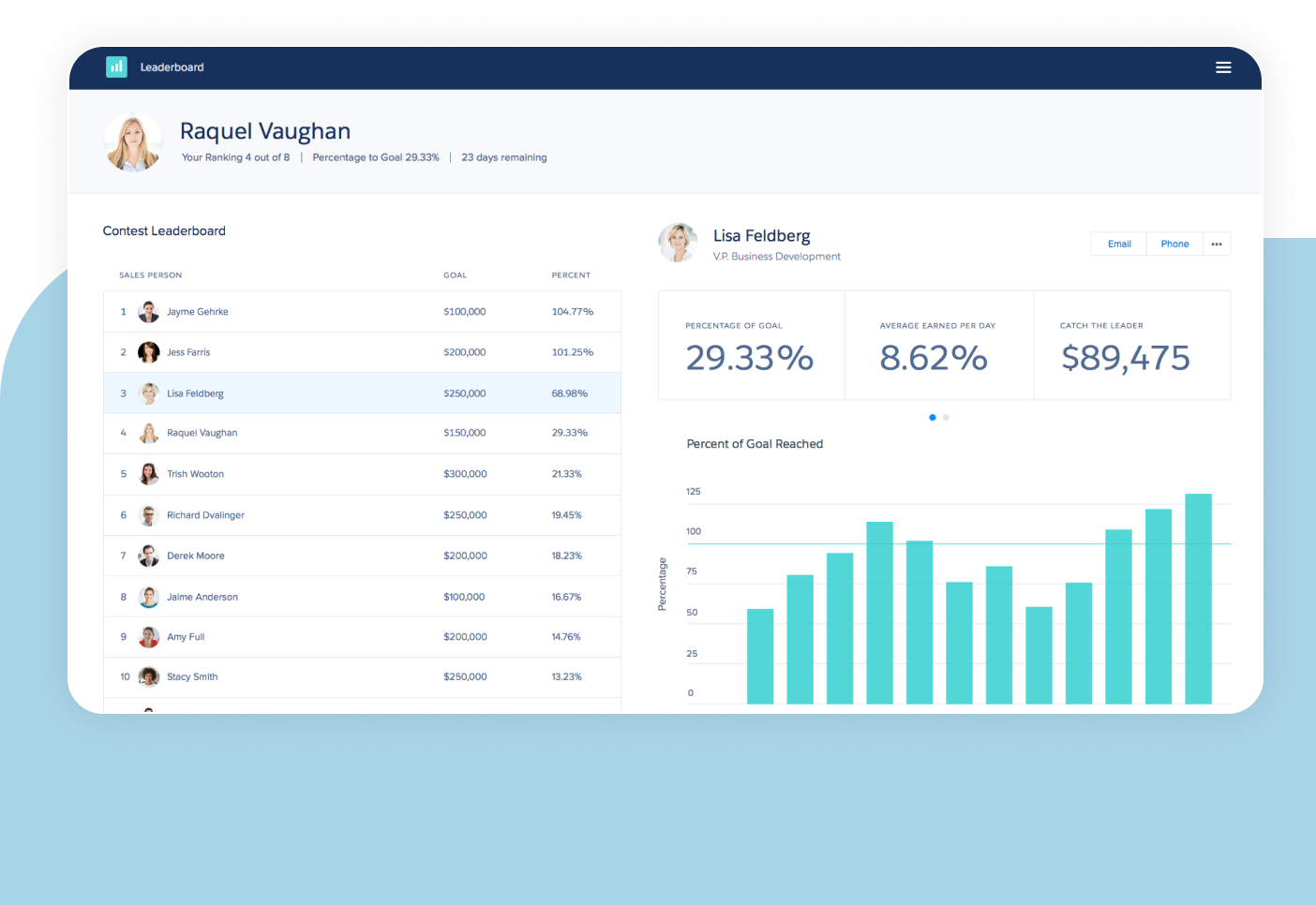Click Lisa Feldberg's profile avatar

678,243
